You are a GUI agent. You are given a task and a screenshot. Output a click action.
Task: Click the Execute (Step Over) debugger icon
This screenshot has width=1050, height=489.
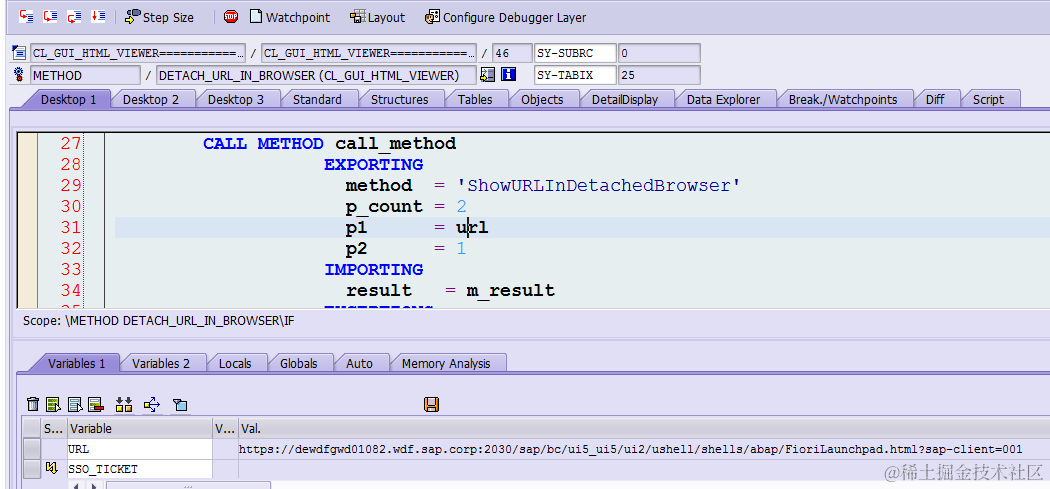tap(50, 17)
